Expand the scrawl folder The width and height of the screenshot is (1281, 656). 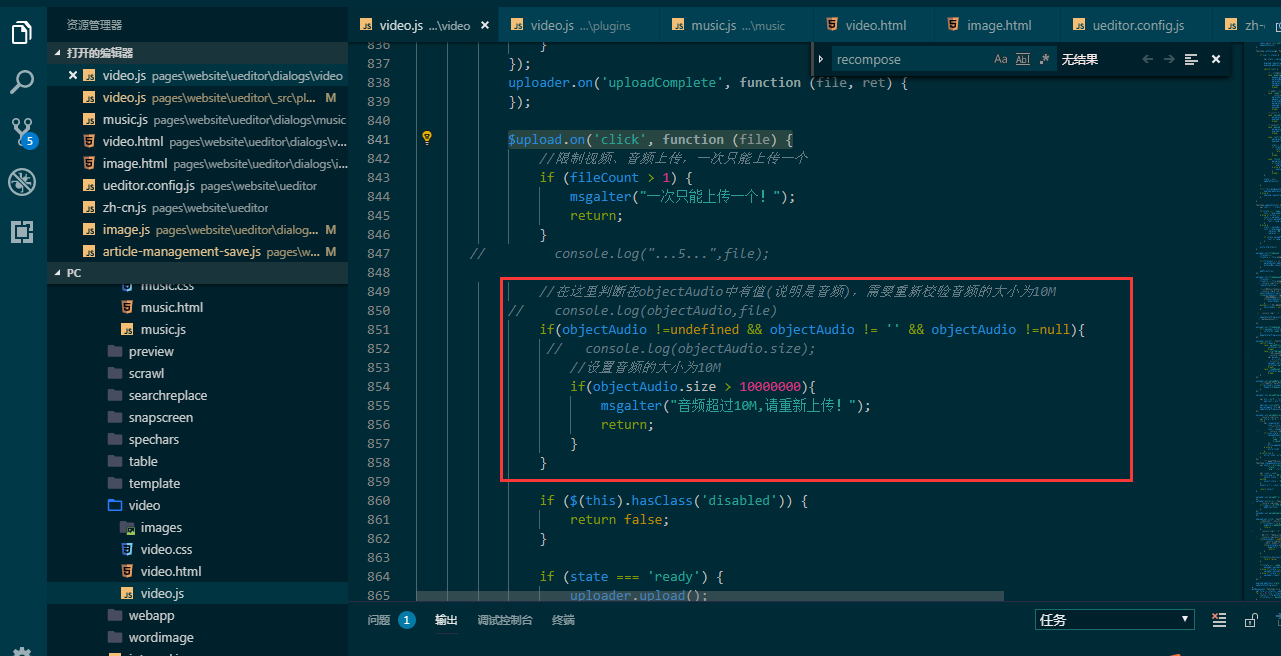[x=146, y=373]
